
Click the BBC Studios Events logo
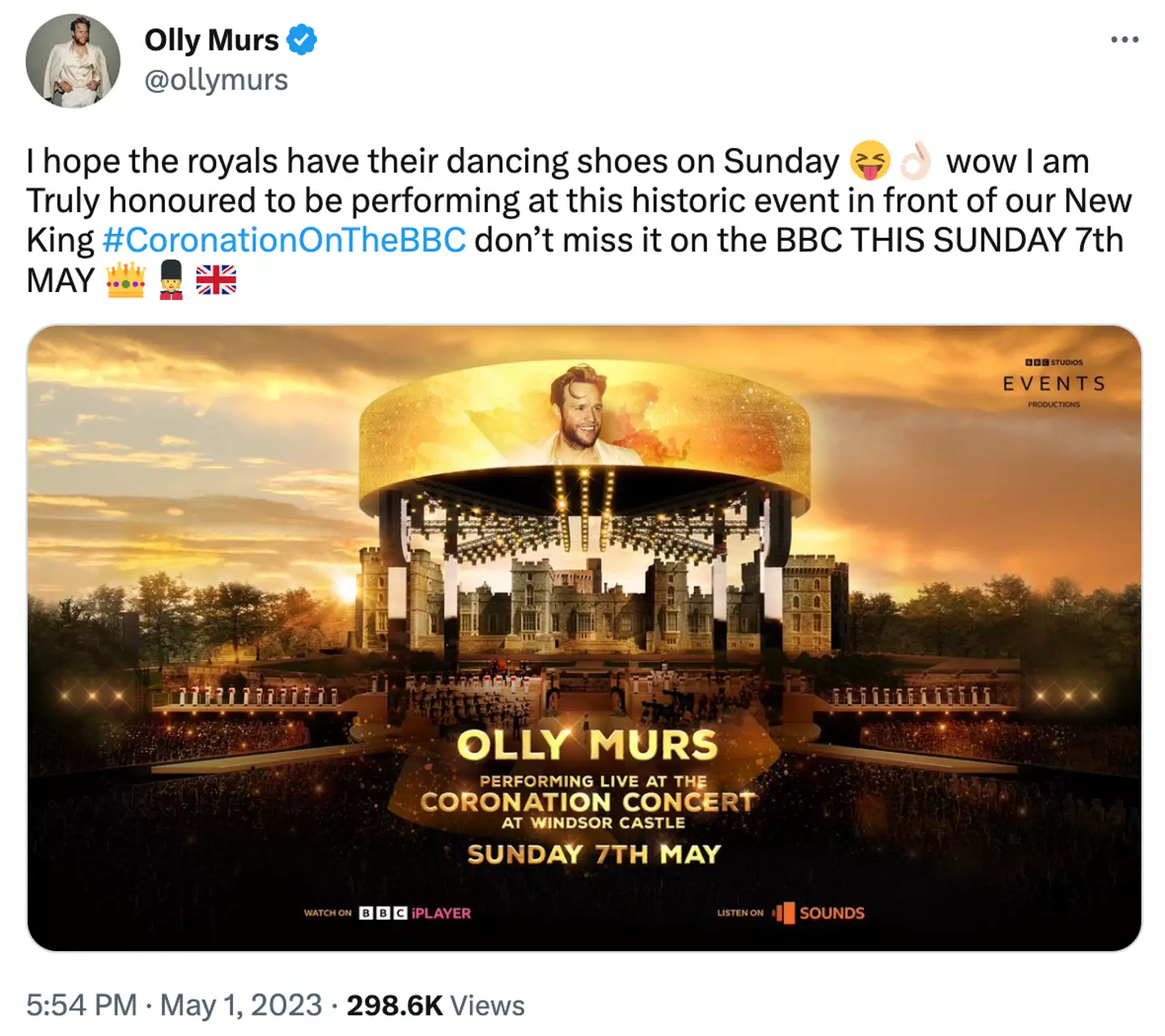point(1053,383)
